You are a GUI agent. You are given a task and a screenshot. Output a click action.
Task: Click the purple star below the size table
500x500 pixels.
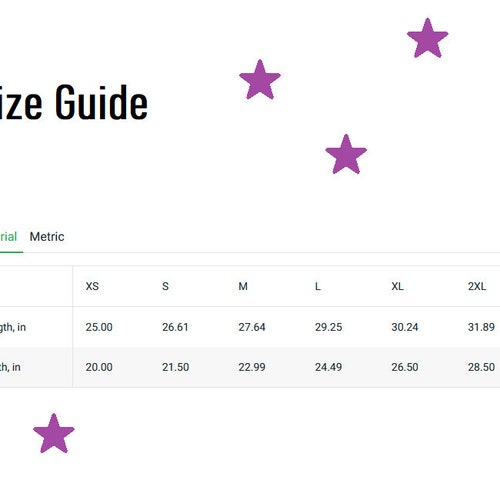[x=54, y=433]
